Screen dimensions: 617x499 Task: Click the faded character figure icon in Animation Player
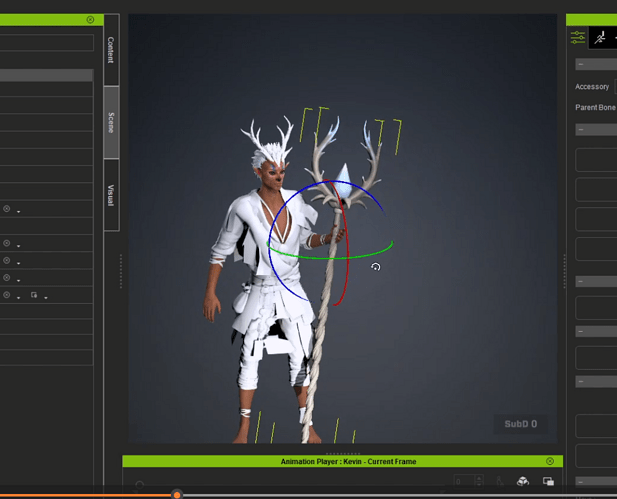pos(500,481)
